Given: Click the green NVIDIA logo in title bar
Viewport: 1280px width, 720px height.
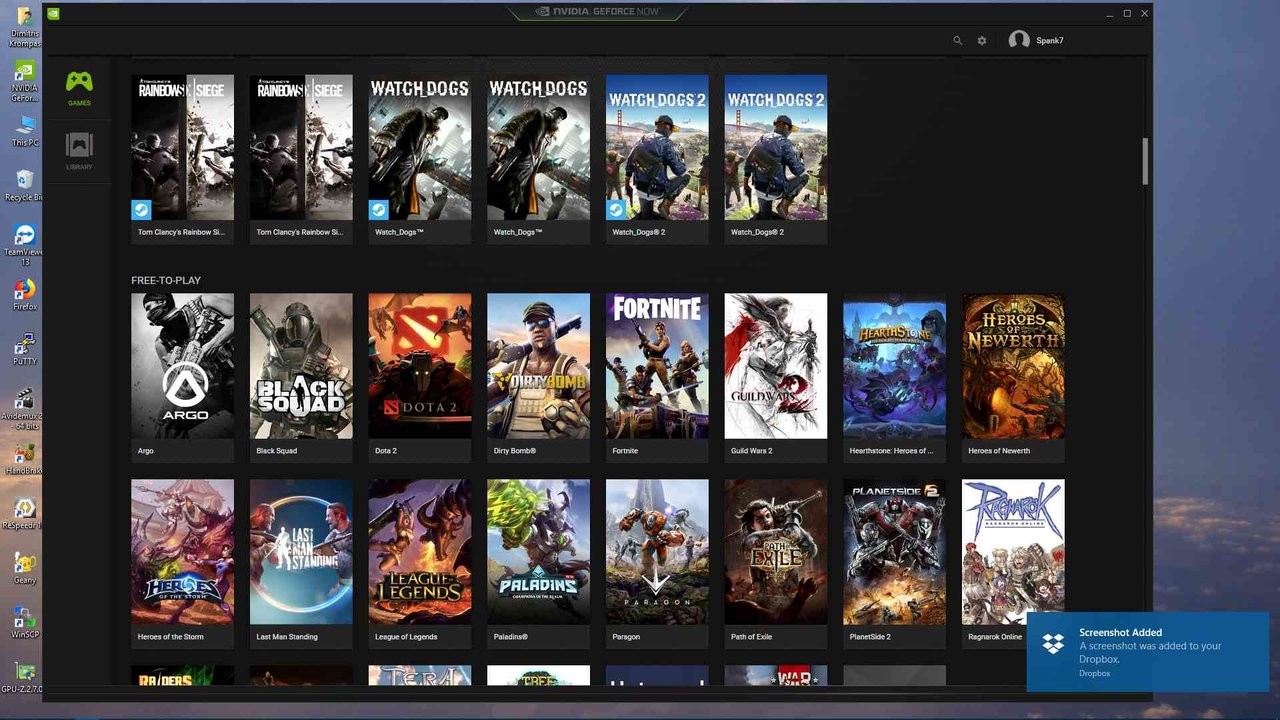Looking at the screenshot, I should coord(53,14).
